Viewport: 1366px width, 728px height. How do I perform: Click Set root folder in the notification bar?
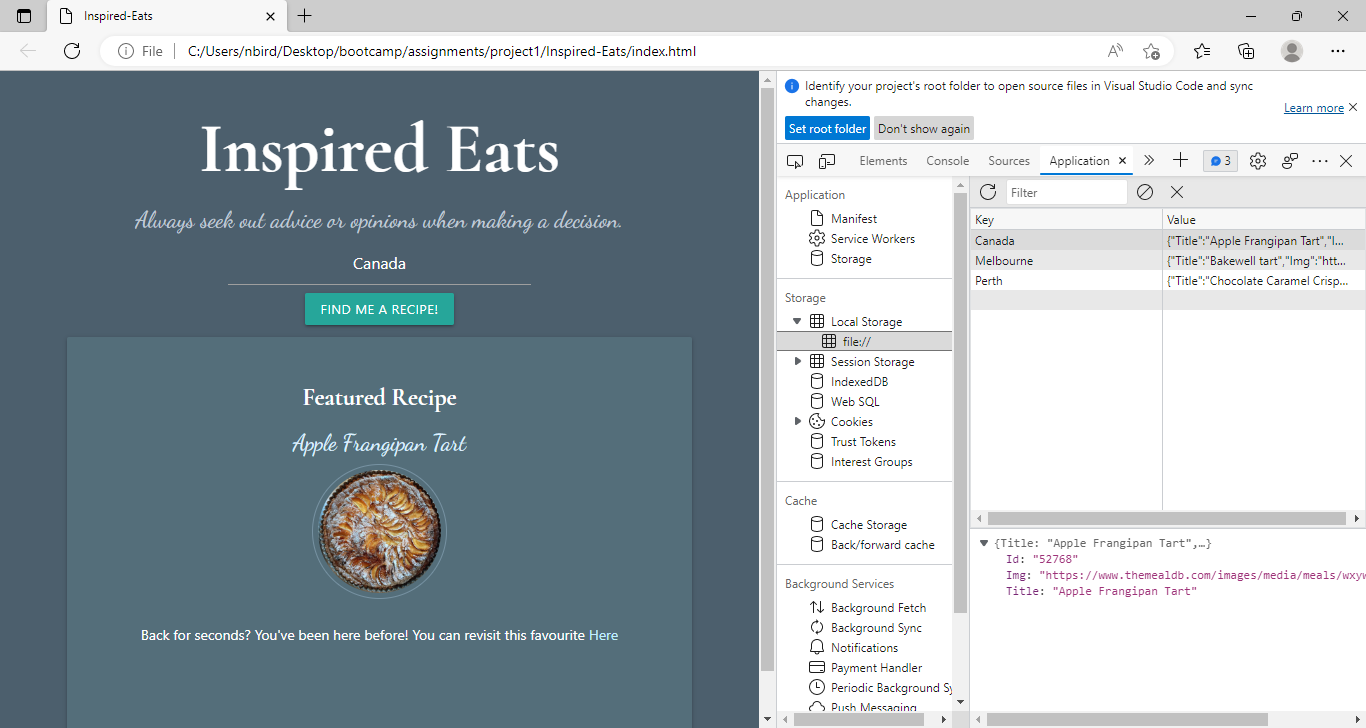[x=827, y=128]
